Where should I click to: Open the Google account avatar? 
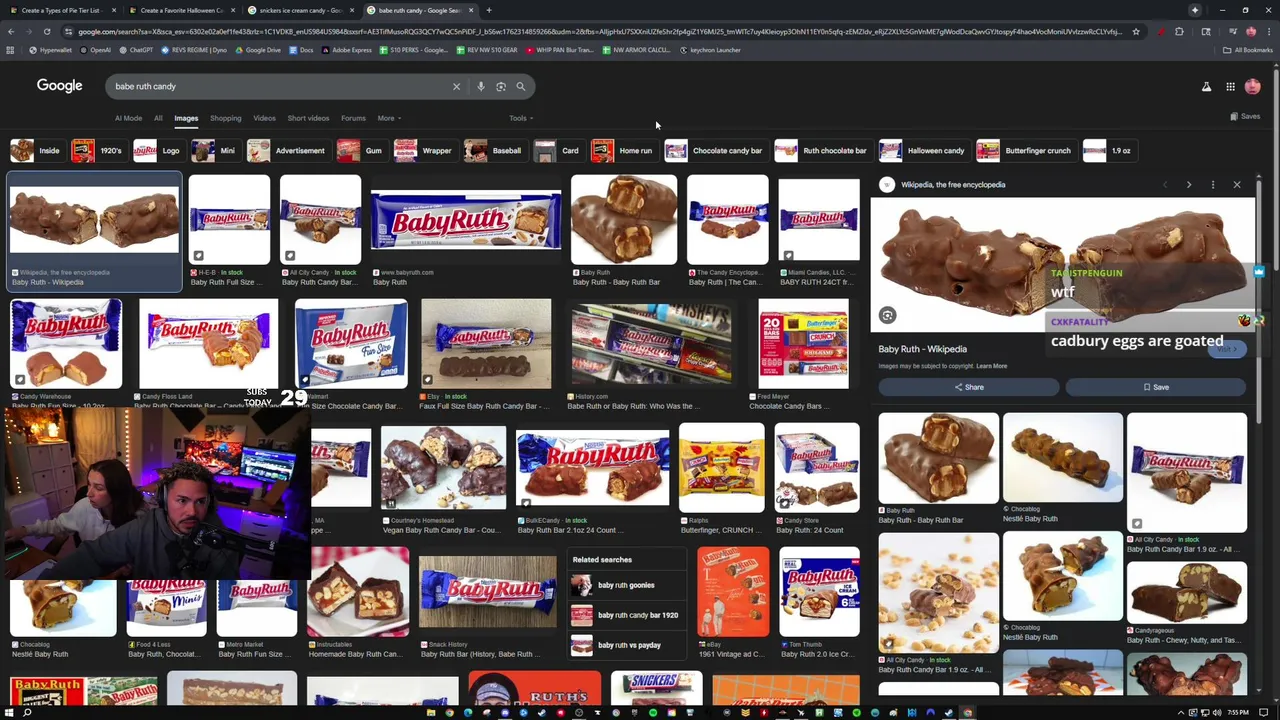point(1252,87)
